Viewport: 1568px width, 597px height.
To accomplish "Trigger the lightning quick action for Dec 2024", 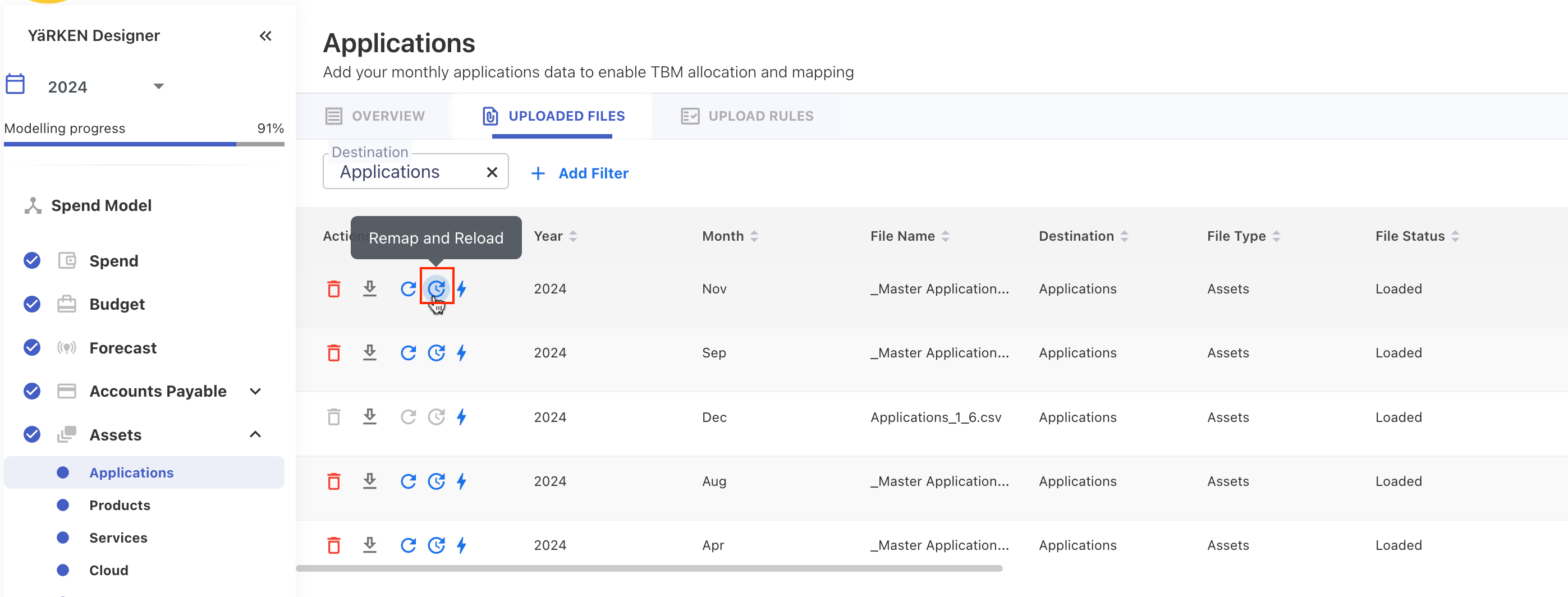I will coord(462,417).
